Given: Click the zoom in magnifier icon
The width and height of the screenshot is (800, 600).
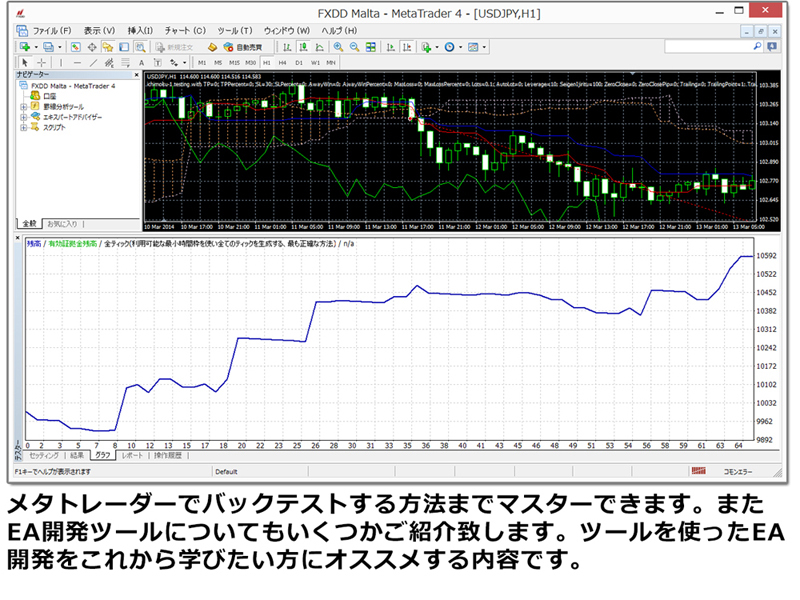Looking at the screenshot, I should coord(338,47).
